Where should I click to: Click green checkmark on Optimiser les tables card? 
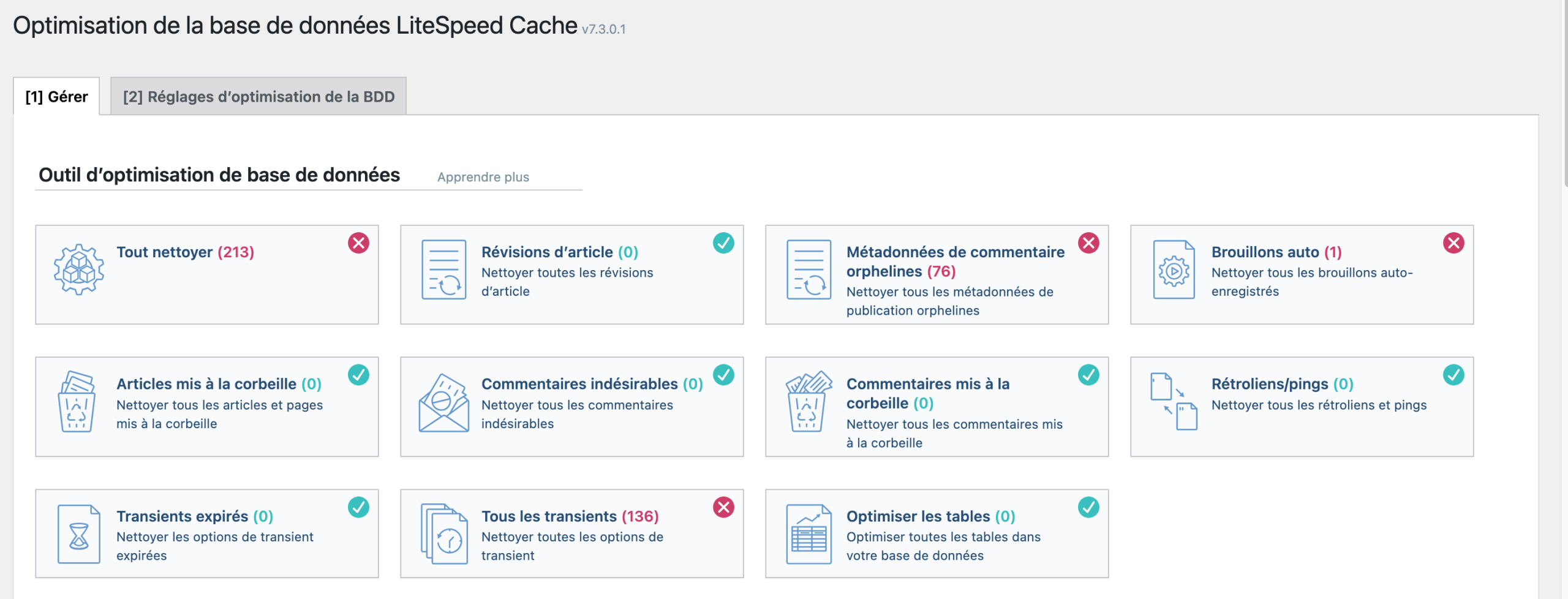(x=1088, y=507)
